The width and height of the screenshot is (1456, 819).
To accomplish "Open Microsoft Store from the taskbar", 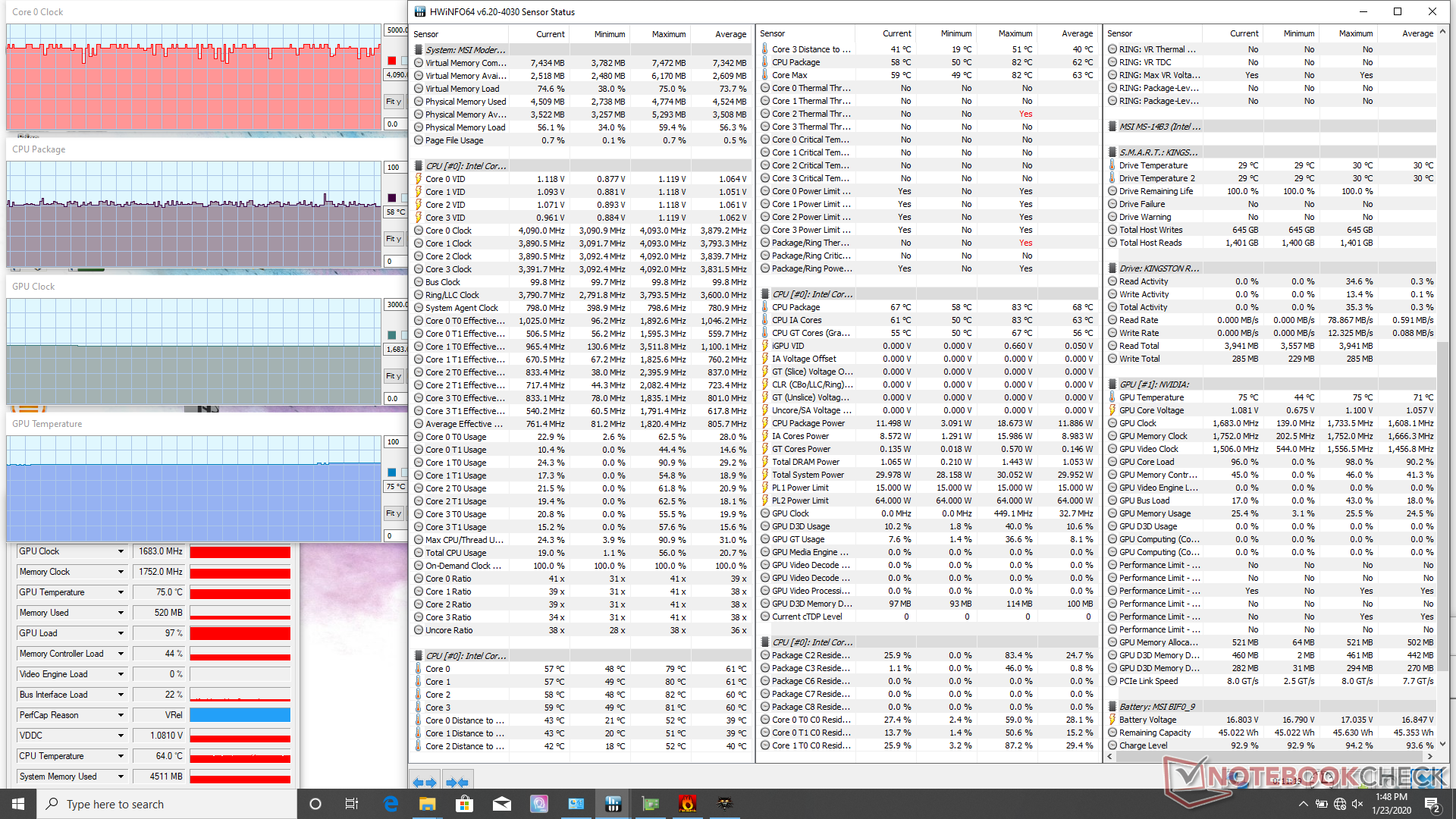I will (x=464, y=804).
